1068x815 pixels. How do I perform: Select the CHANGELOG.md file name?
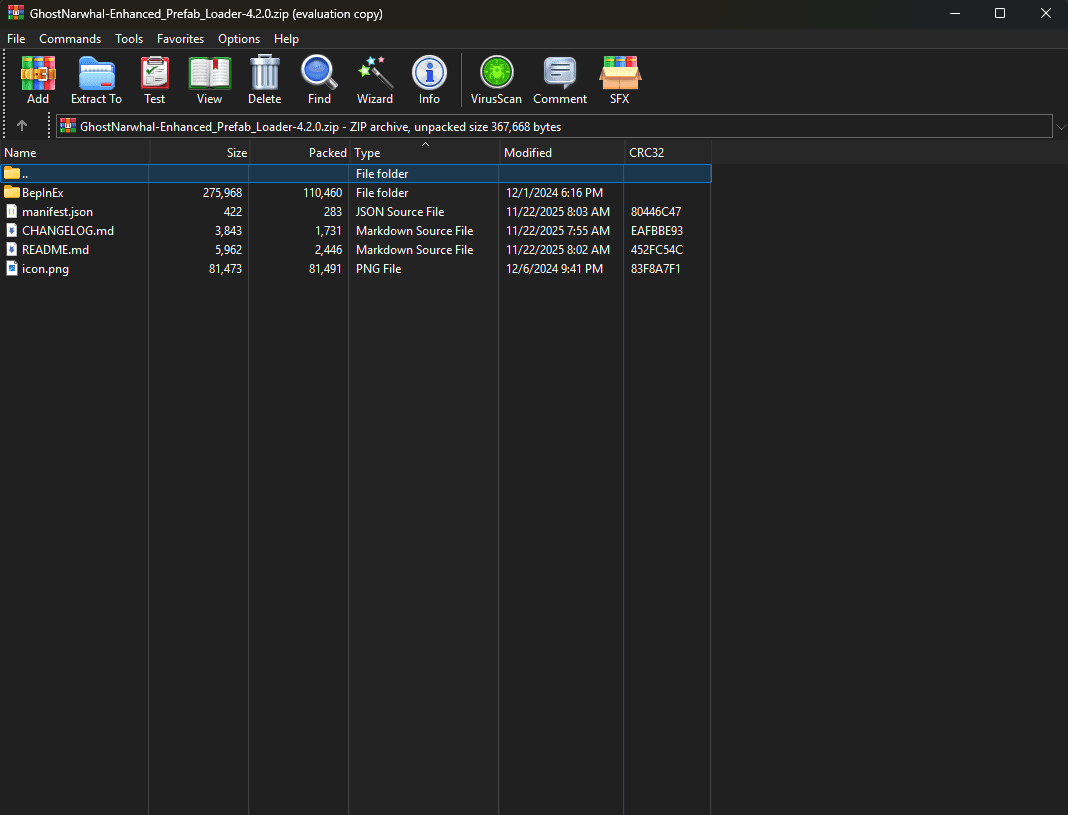click(68, 231)
